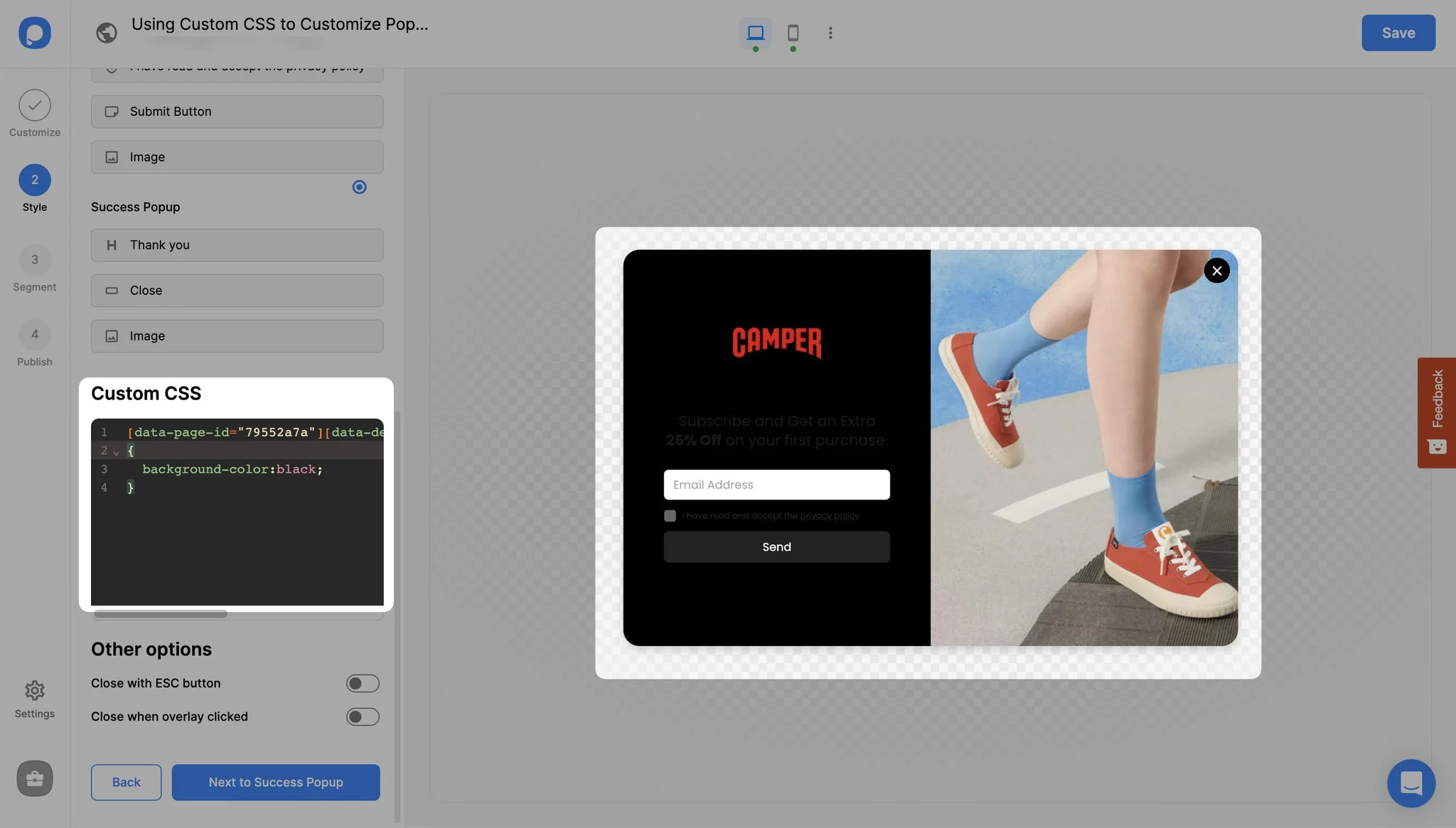Open the Thank you heading element
The width and height of the screenshot is (1456, 828).
[237, 245]
